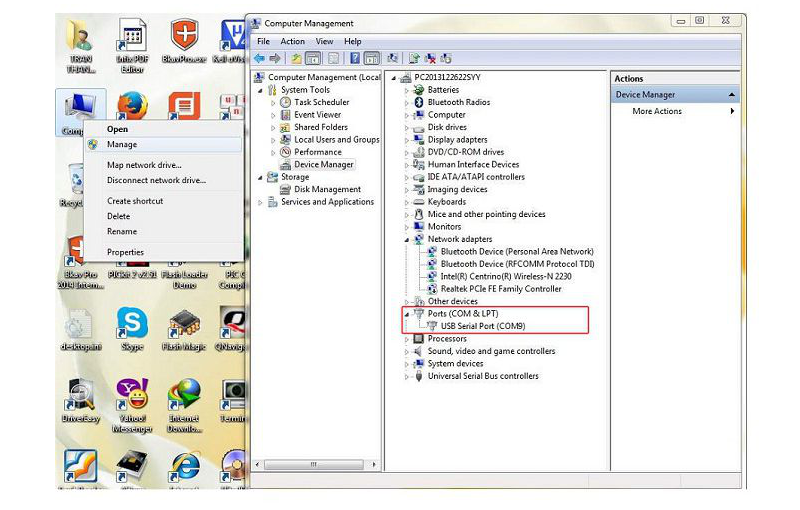Choose Manage from context menu
Screen dimensions: 800x510
(x=122, y=145)
